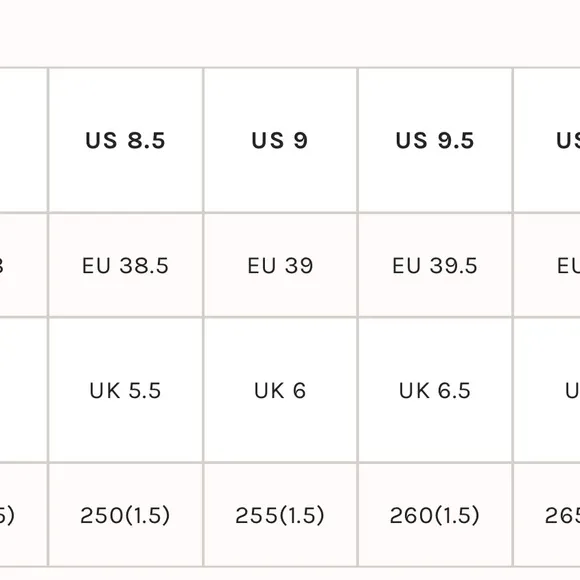Select the US 8.5 header cell
This screenshot has width=580, height=580.
(125, 140)
